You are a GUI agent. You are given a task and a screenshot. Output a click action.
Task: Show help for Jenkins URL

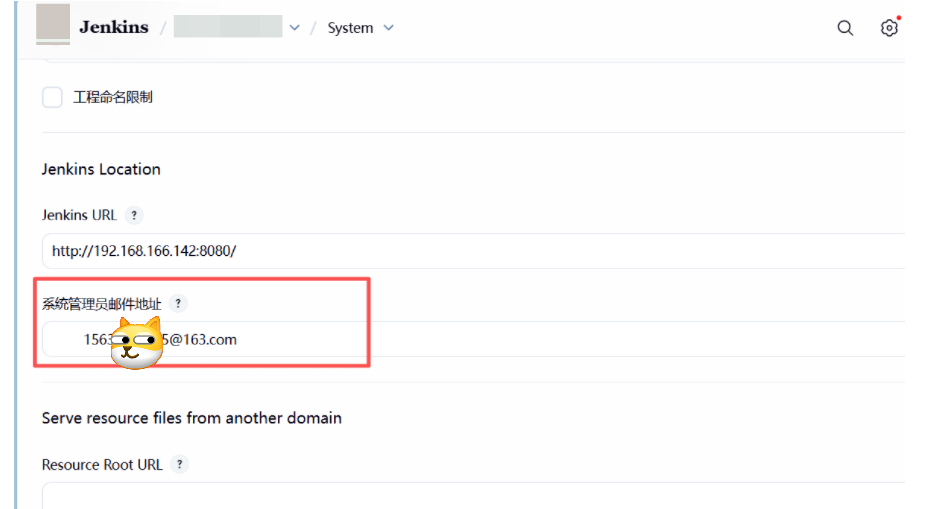coord(134,215)
